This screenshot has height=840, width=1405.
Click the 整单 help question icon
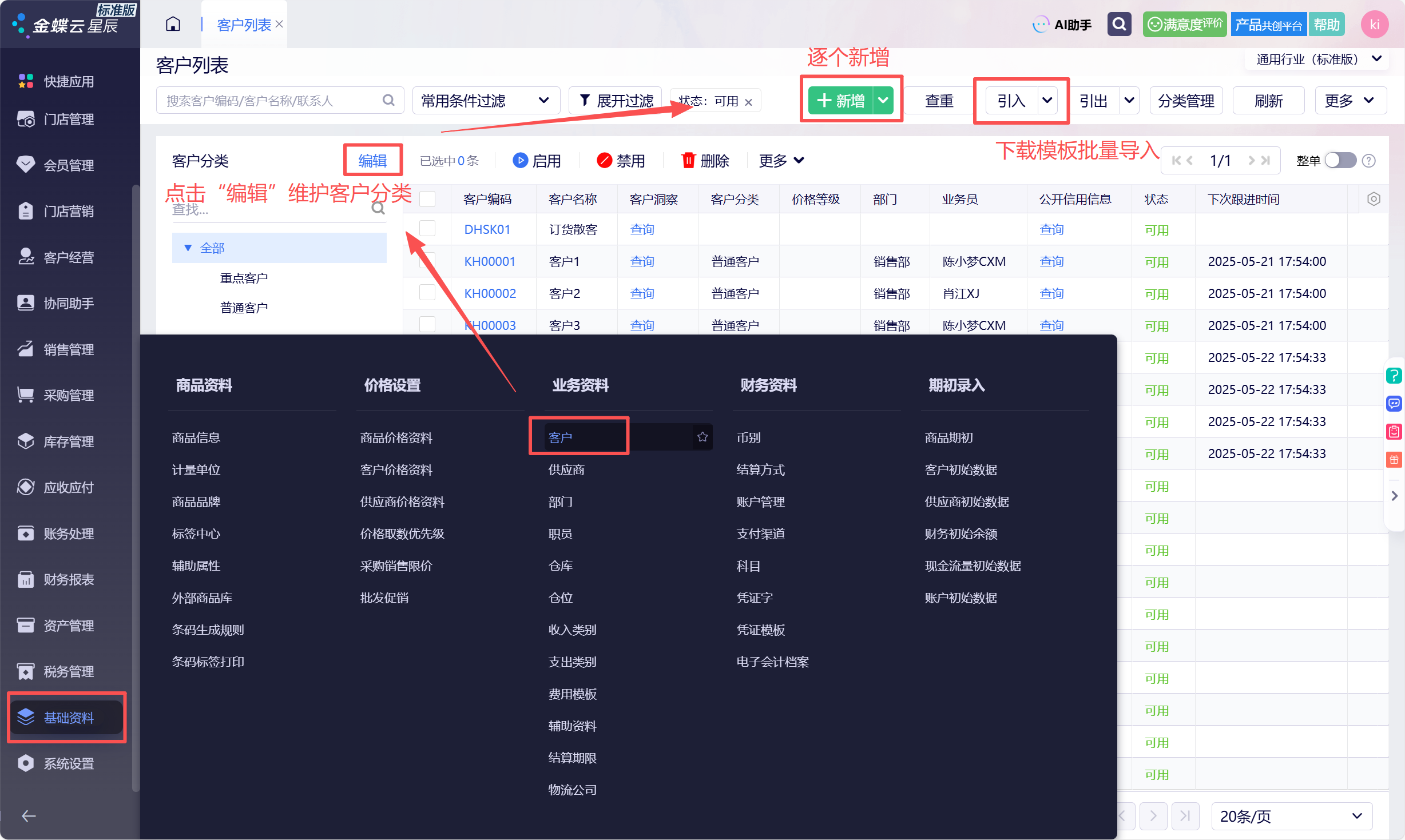(x=1368, y=161)
